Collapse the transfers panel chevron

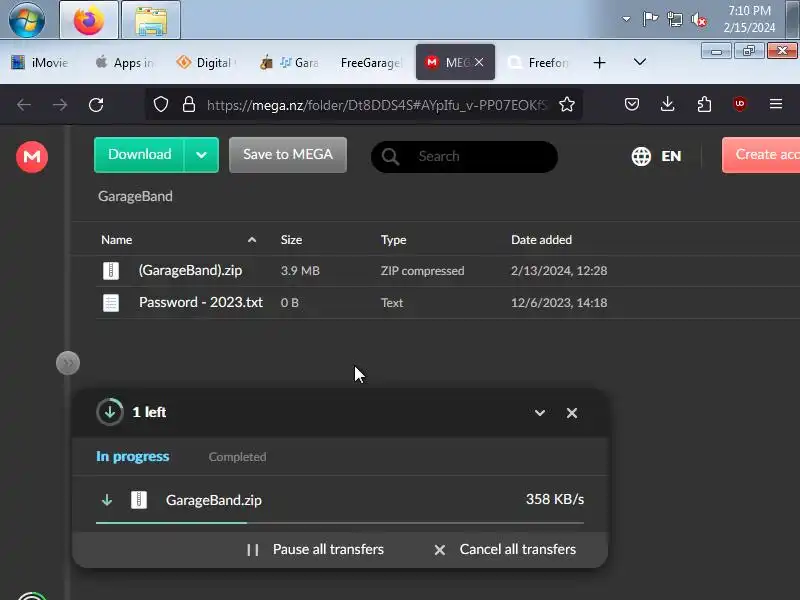[x=540, y=413]
